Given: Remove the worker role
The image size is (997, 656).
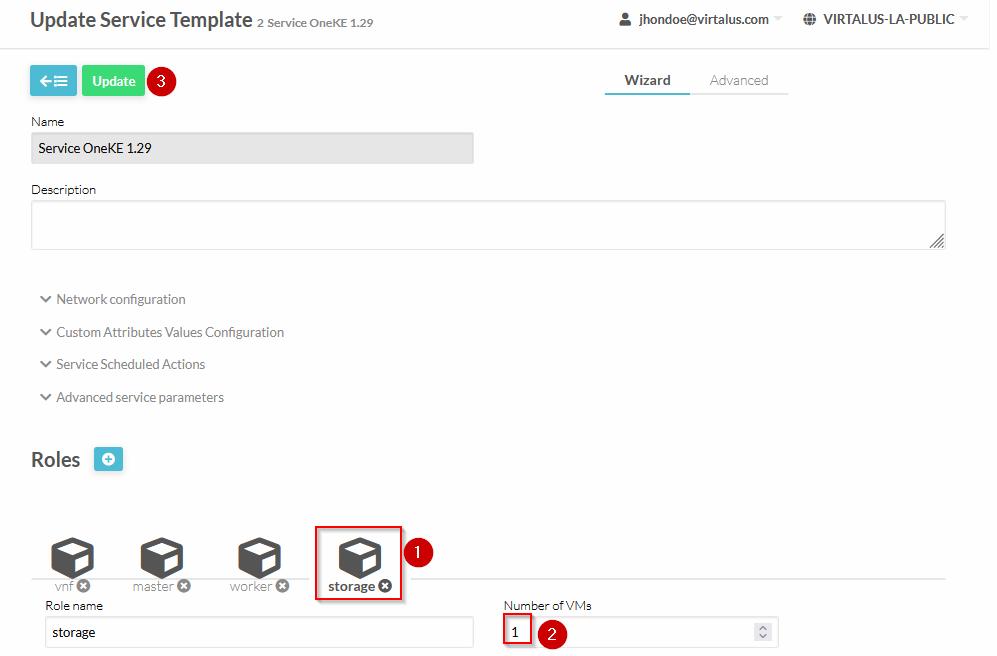Looking at the screenshot, I should [x=282, y=586].
